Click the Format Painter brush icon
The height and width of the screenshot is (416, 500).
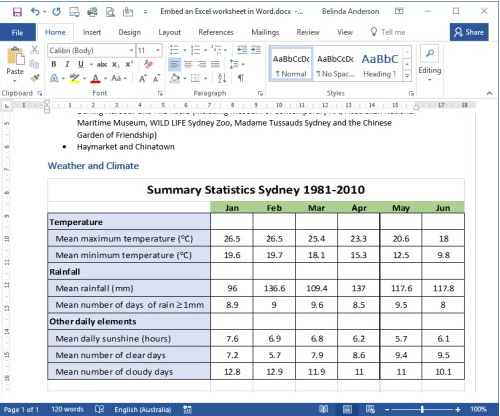coord(34,79)
